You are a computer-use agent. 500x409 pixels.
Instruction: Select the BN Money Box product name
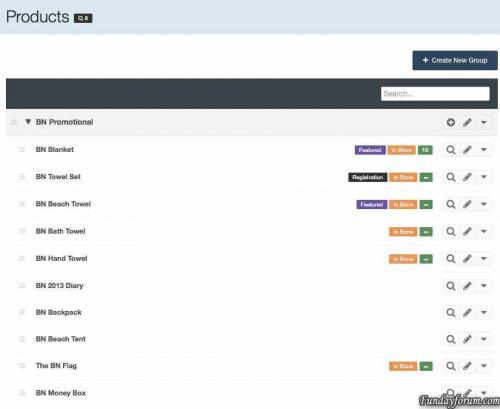point(61,393)
